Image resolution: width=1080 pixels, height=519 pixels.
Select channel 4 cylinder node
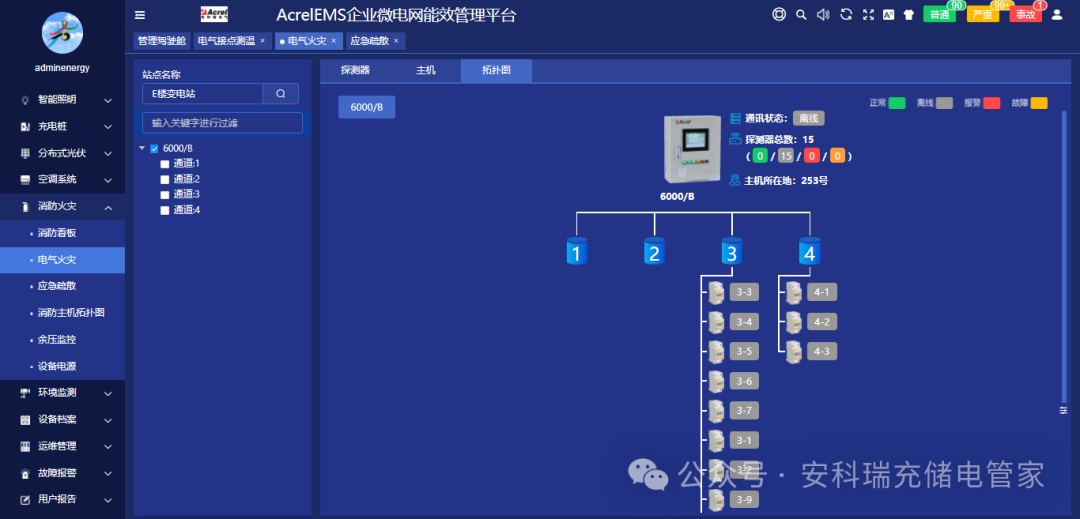(x=809, y=251)
